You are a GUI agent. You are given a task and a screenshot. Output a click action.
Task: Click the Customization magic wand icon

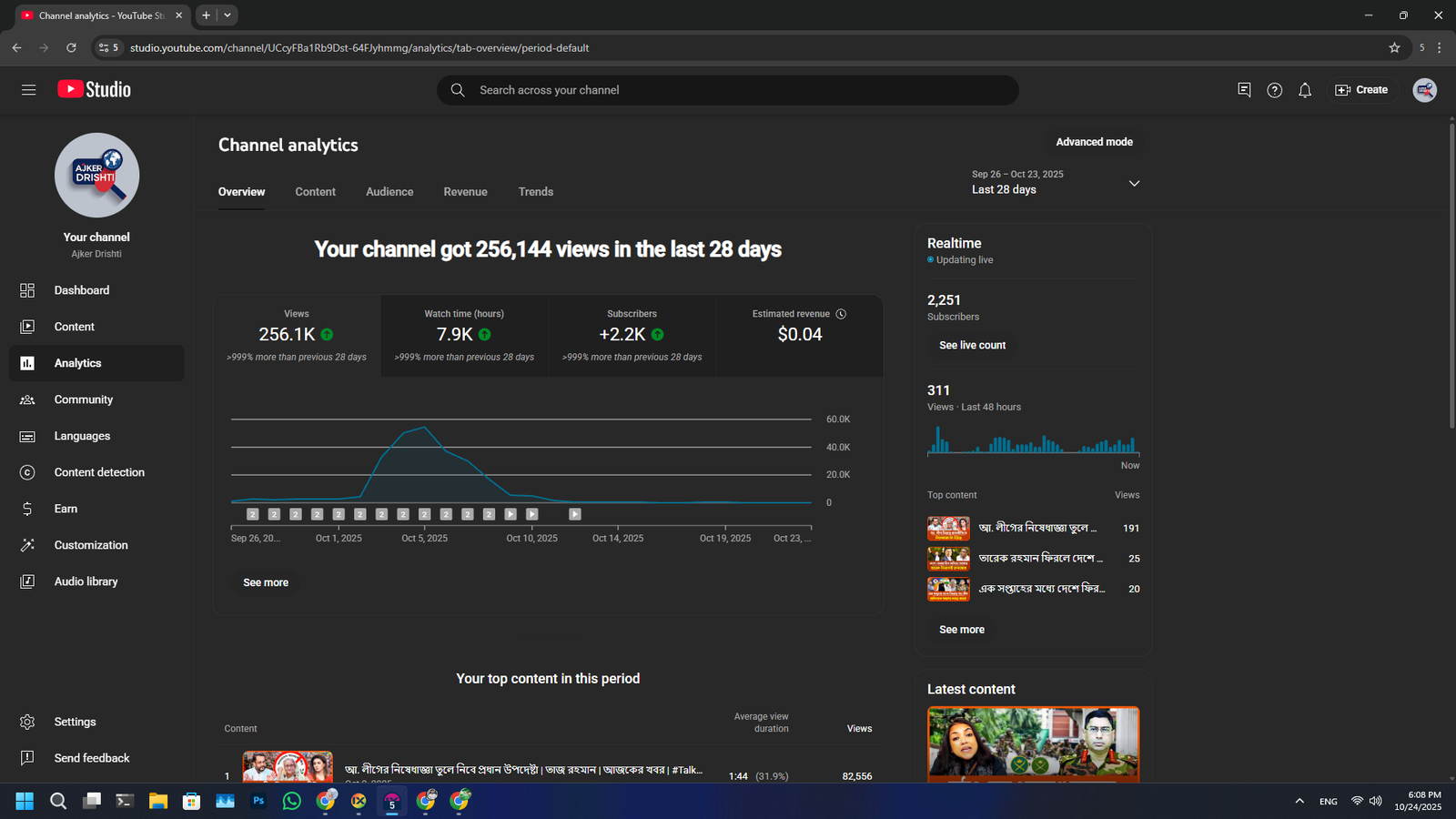click(x=27, y=545)
